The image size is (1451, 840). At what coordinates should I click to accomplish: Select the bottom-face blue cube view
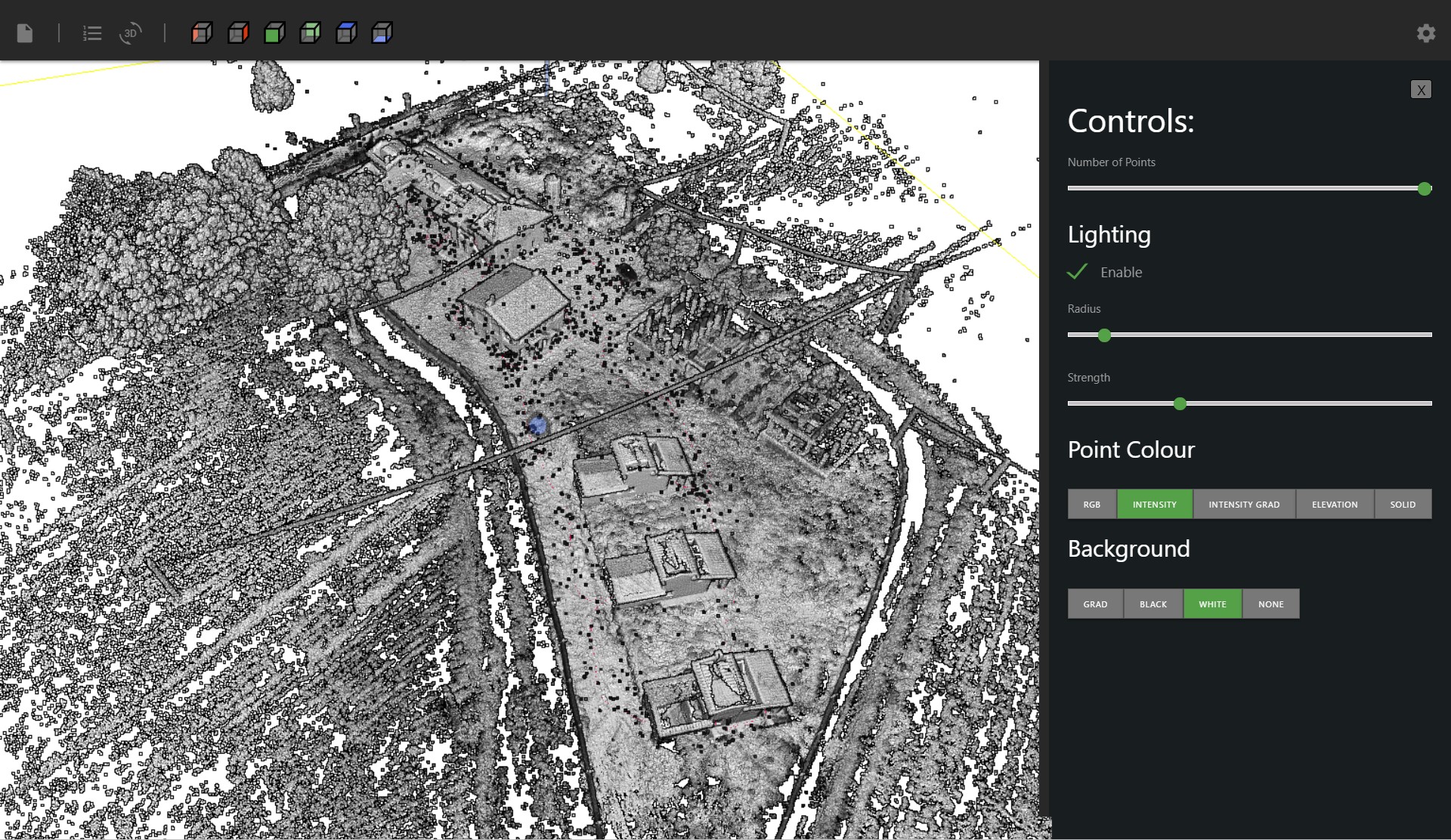382,33
